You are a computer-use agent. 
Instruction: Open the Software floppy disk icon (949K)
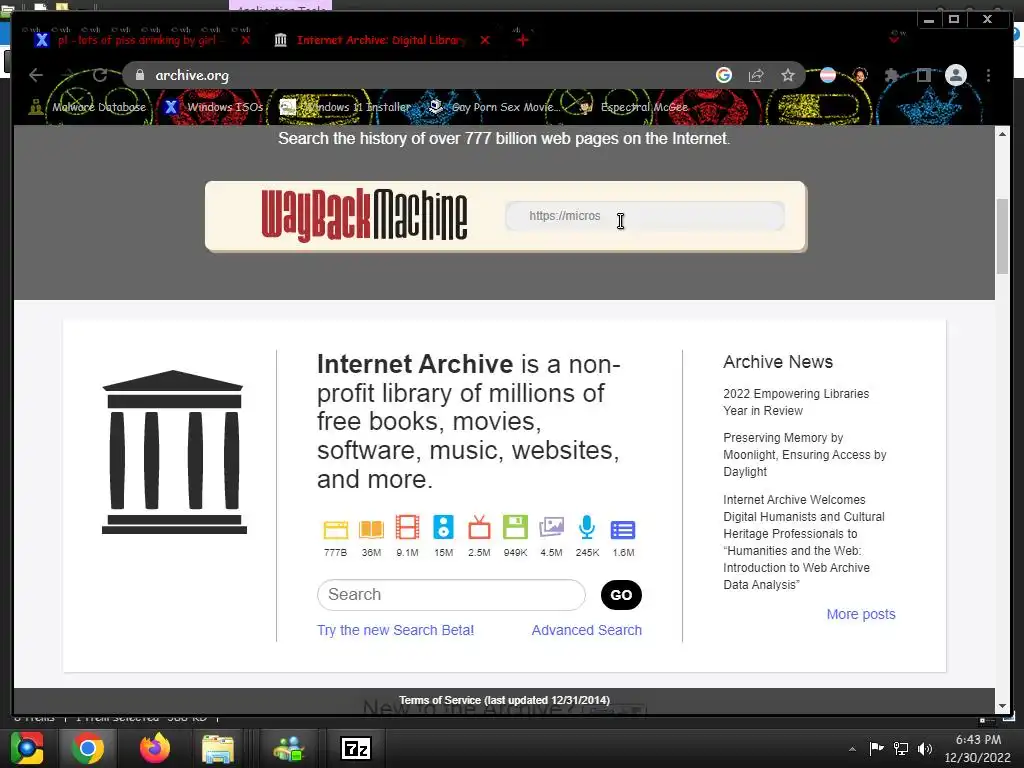pyautogui.click(x=515, y=527)
